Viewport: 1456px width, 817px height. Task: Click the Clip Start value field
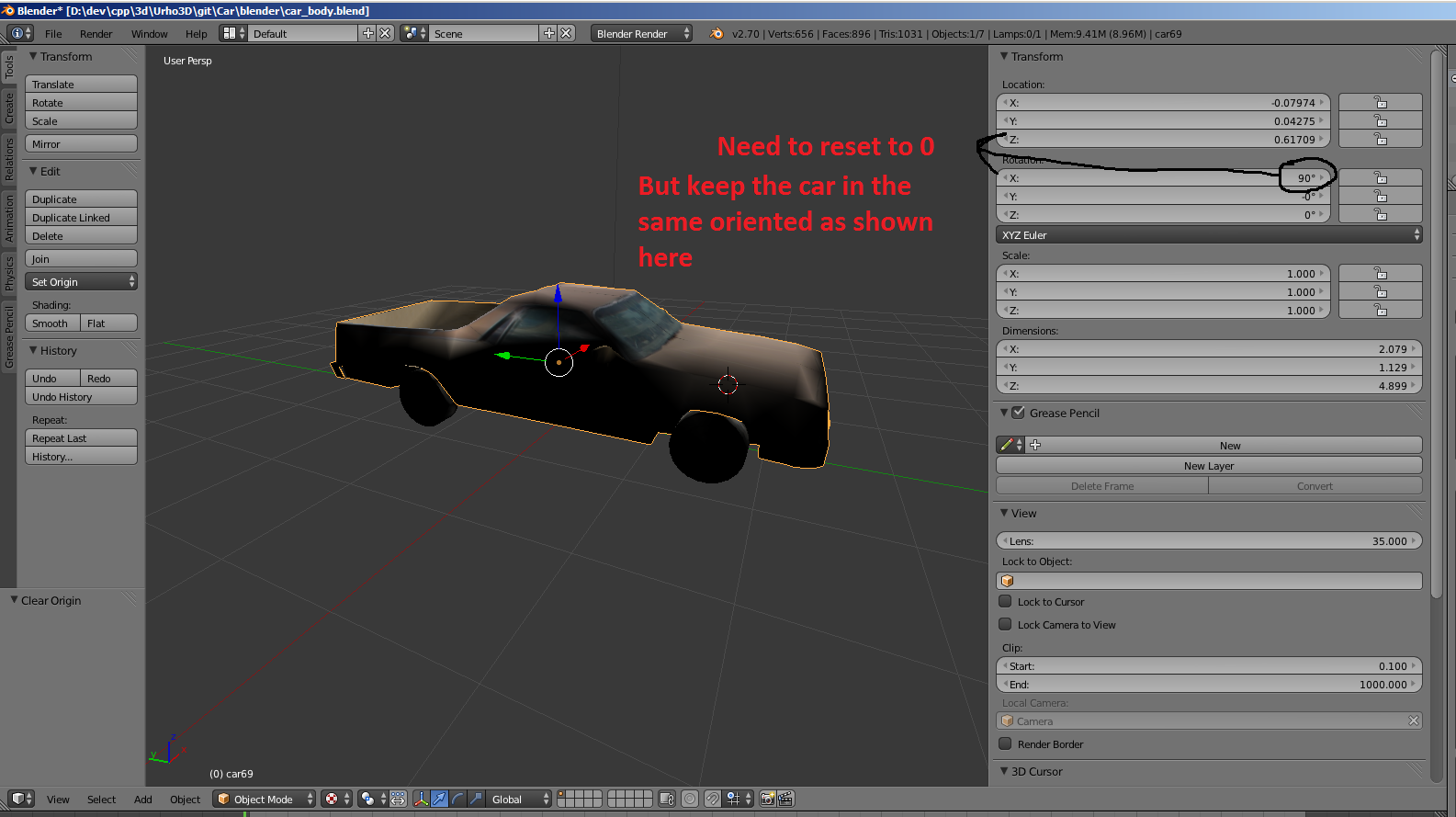1209,665
